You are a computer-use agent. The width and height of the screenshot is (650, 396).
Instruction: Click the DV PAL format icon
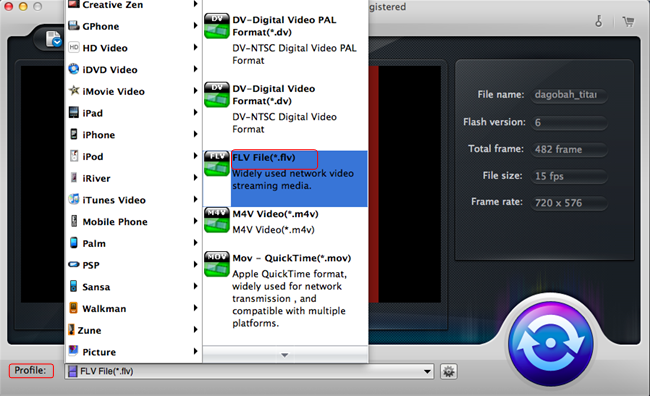click(216, 26)
